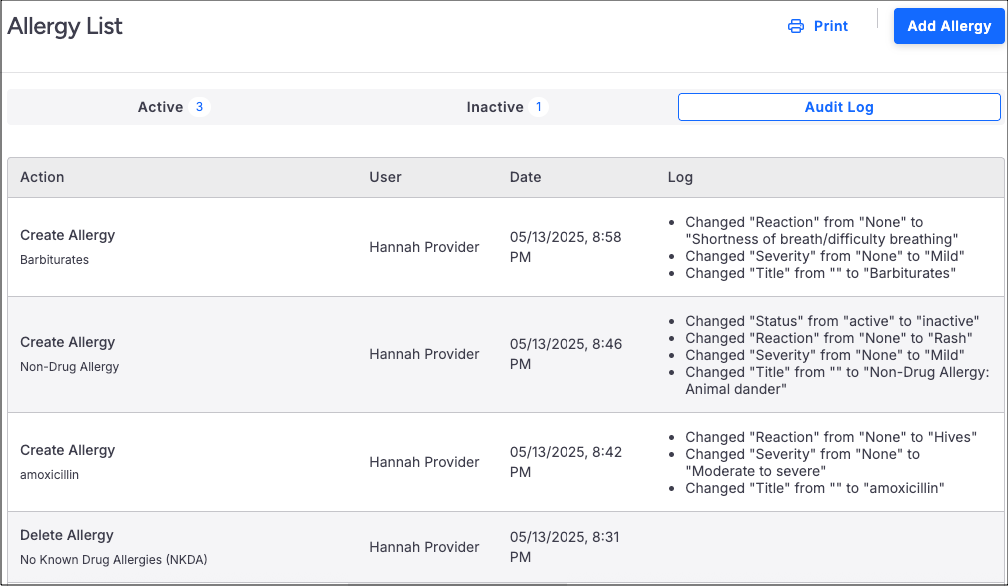Click the Active count badge showing 3
1008x586 pixels.
(x=199, y=107)
